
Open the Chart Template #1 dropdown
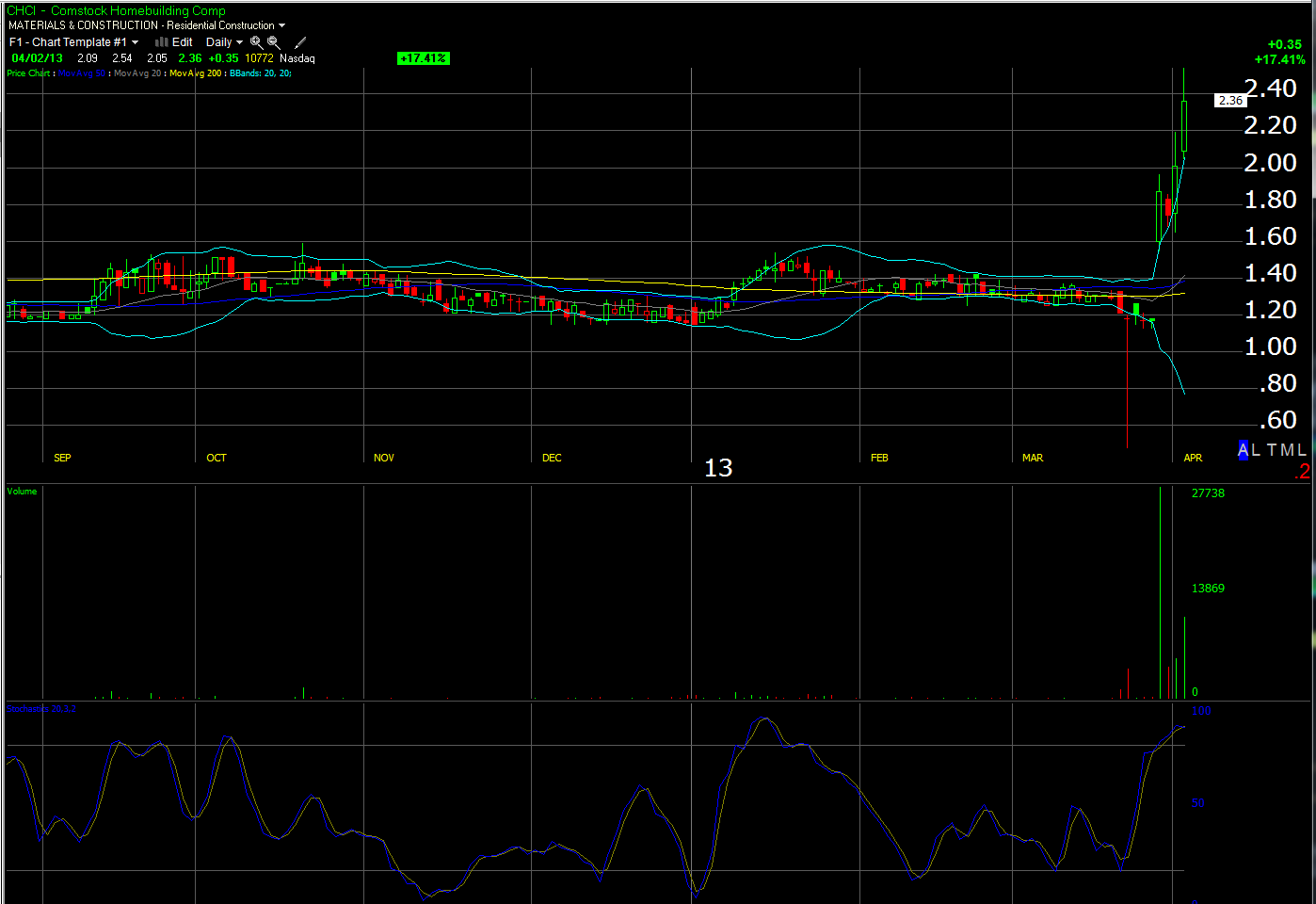click(x=135, y=42)
